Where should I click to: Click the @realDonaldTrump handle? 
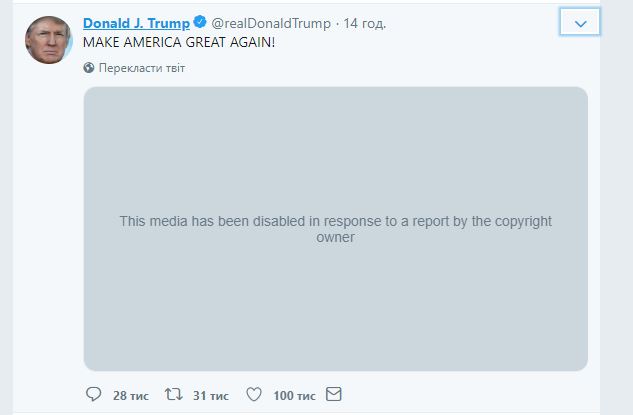pos(270,23)
